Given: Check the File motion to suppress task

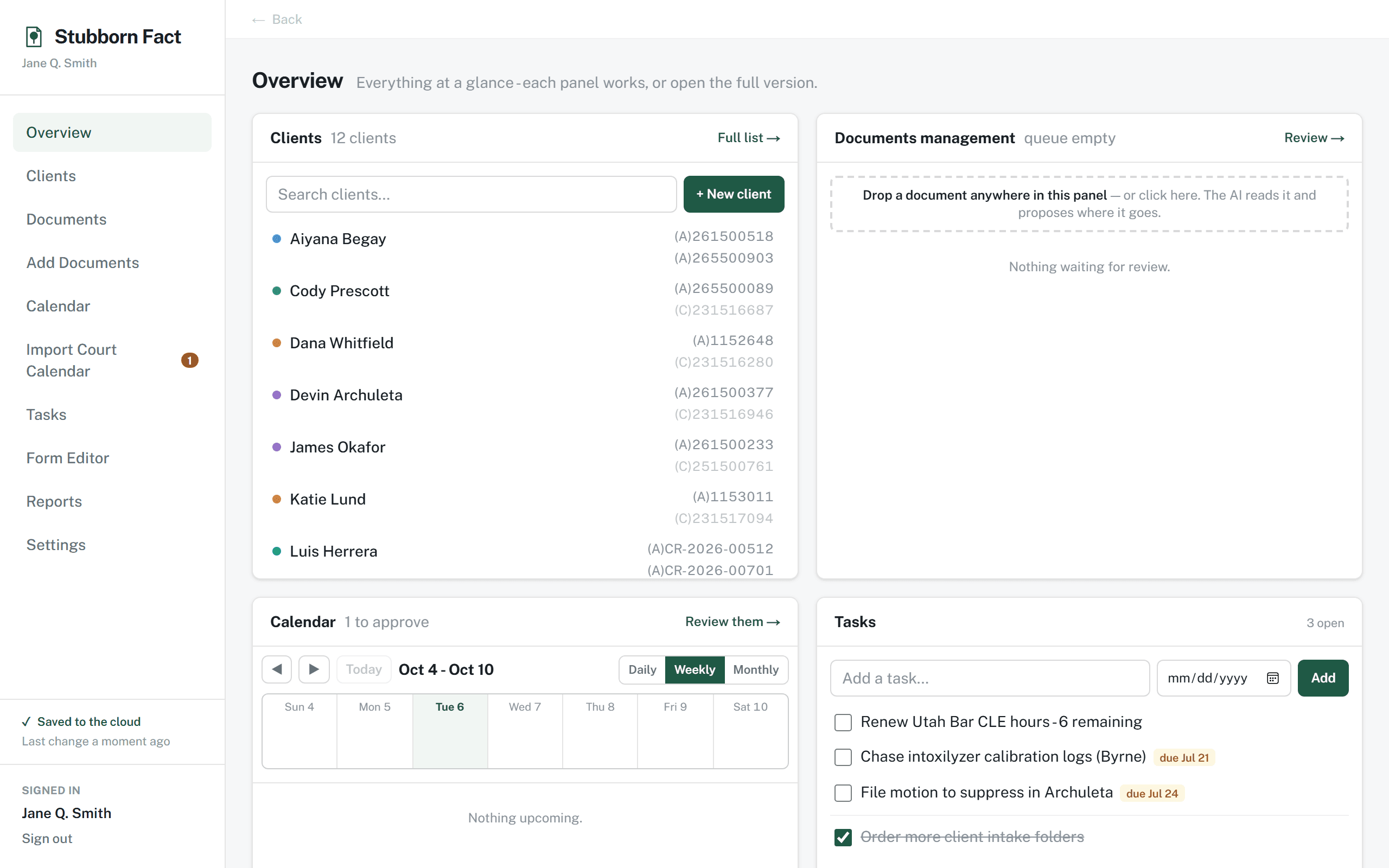Looking at the screenshot, I should click(843, 793).
